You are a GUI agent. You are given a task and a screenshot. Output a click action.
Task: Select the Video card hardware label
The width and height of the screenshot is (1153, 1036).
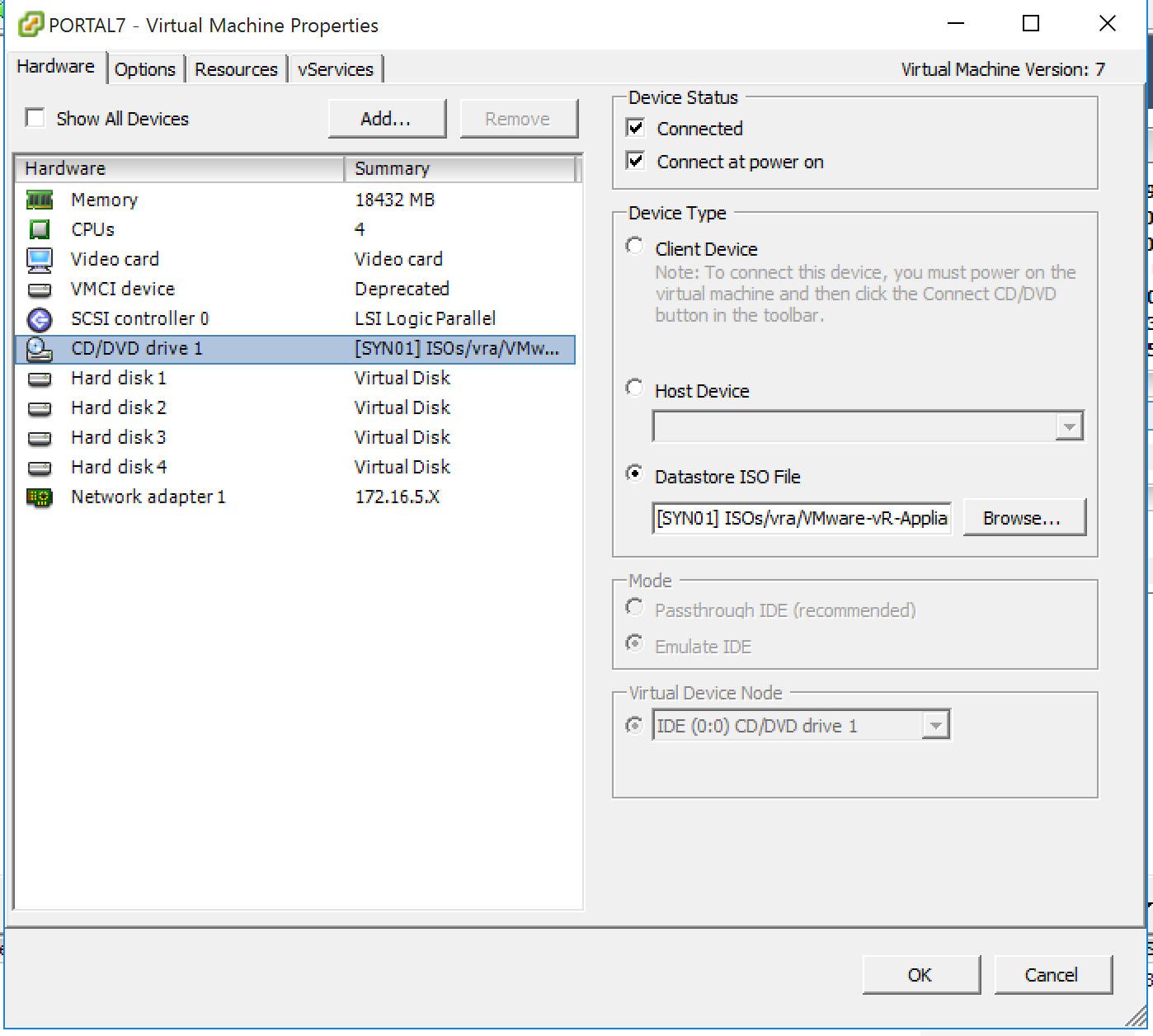pos(115,259)
